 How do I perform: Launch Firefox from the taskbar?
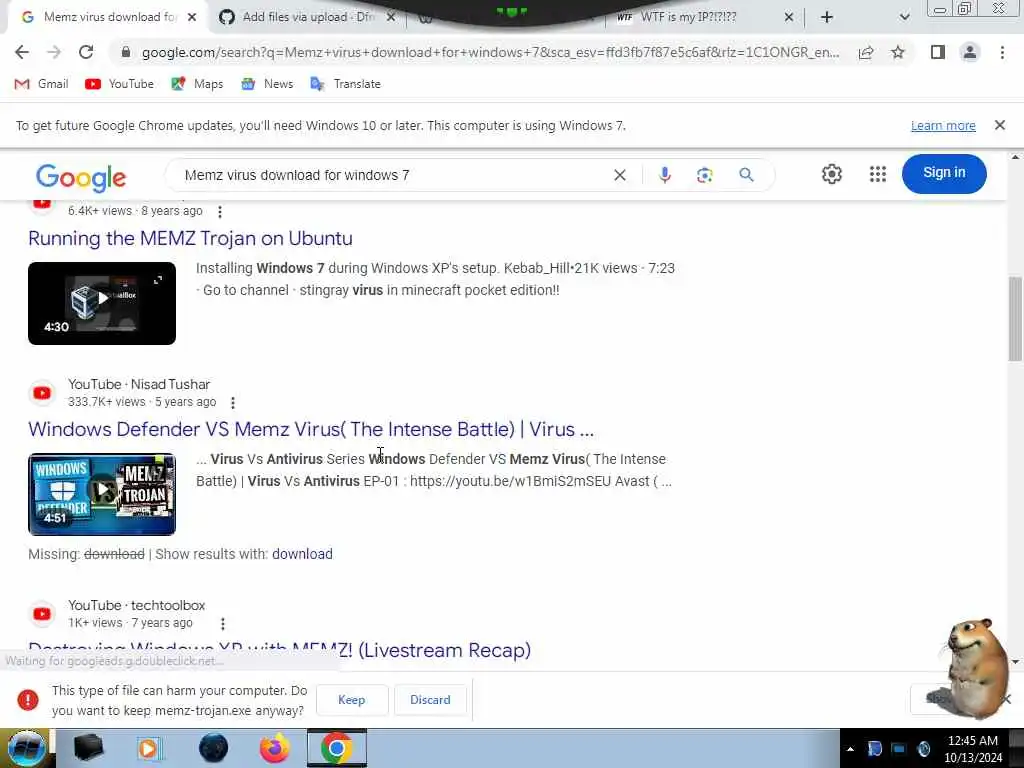(274, 748)
